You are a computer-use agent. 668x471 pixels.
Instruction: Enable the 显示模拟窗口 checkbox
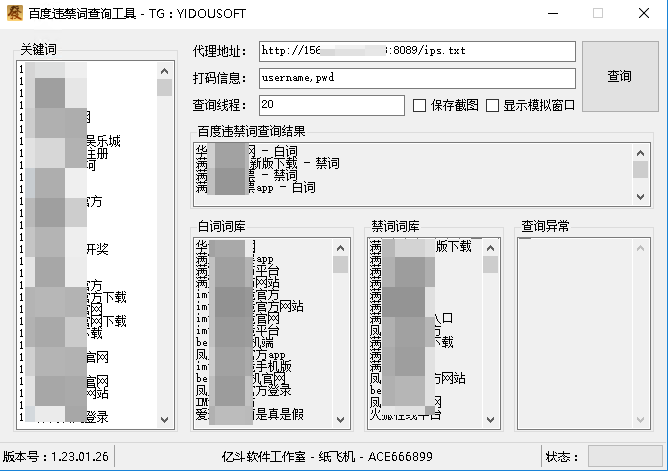pos(492,106)
